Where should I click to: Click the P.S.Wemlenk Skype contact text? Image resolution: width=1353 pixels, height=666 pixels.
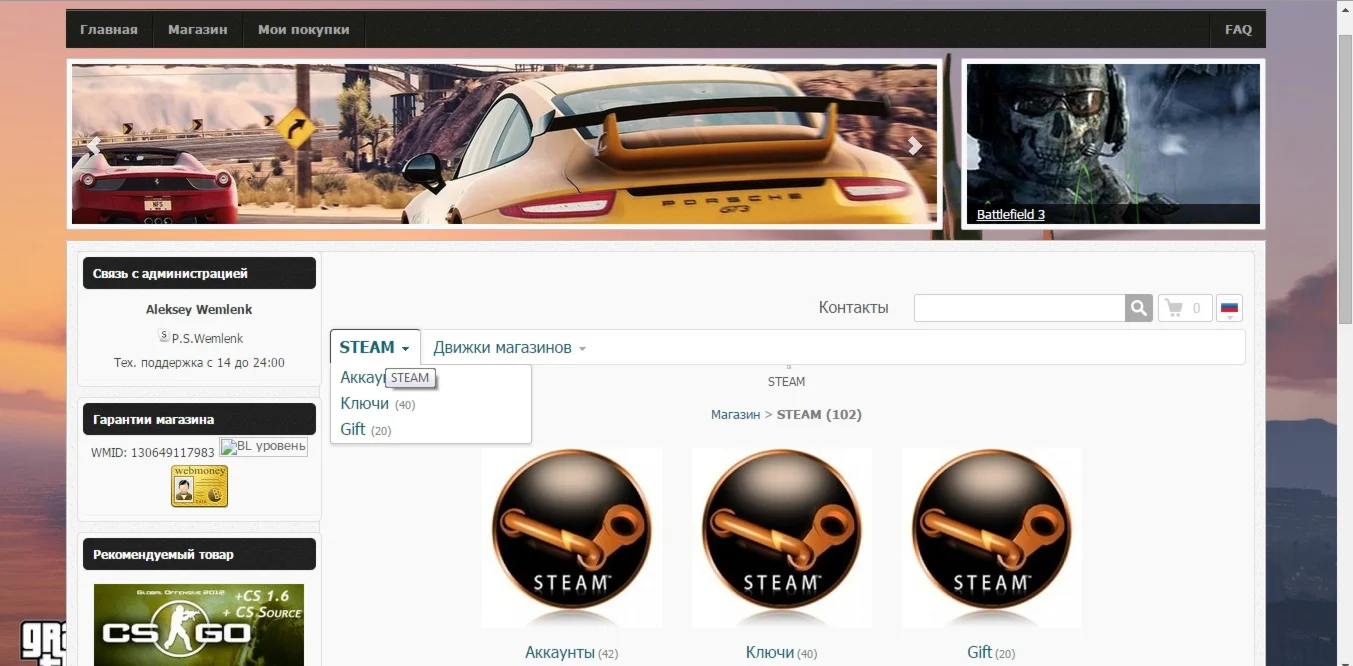207,338
